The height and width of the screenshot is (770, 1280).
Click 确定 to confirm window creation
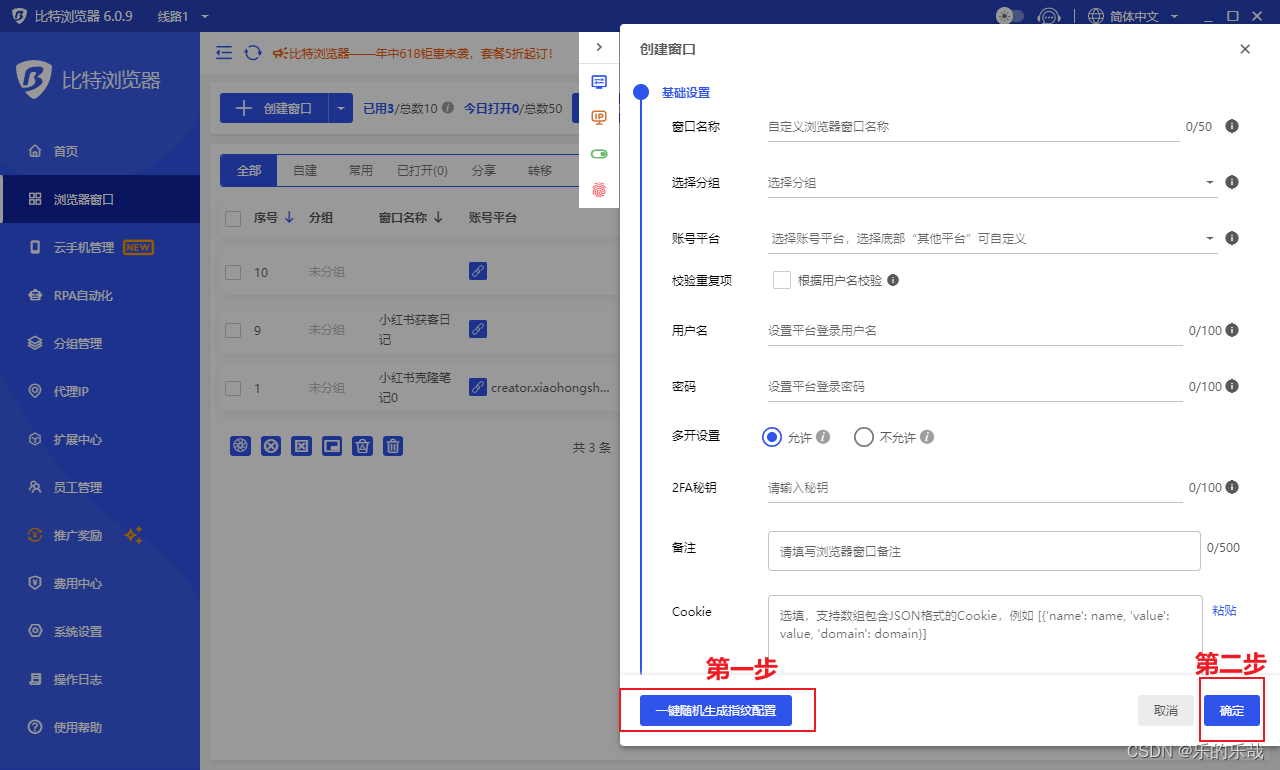coord(1232,711)
